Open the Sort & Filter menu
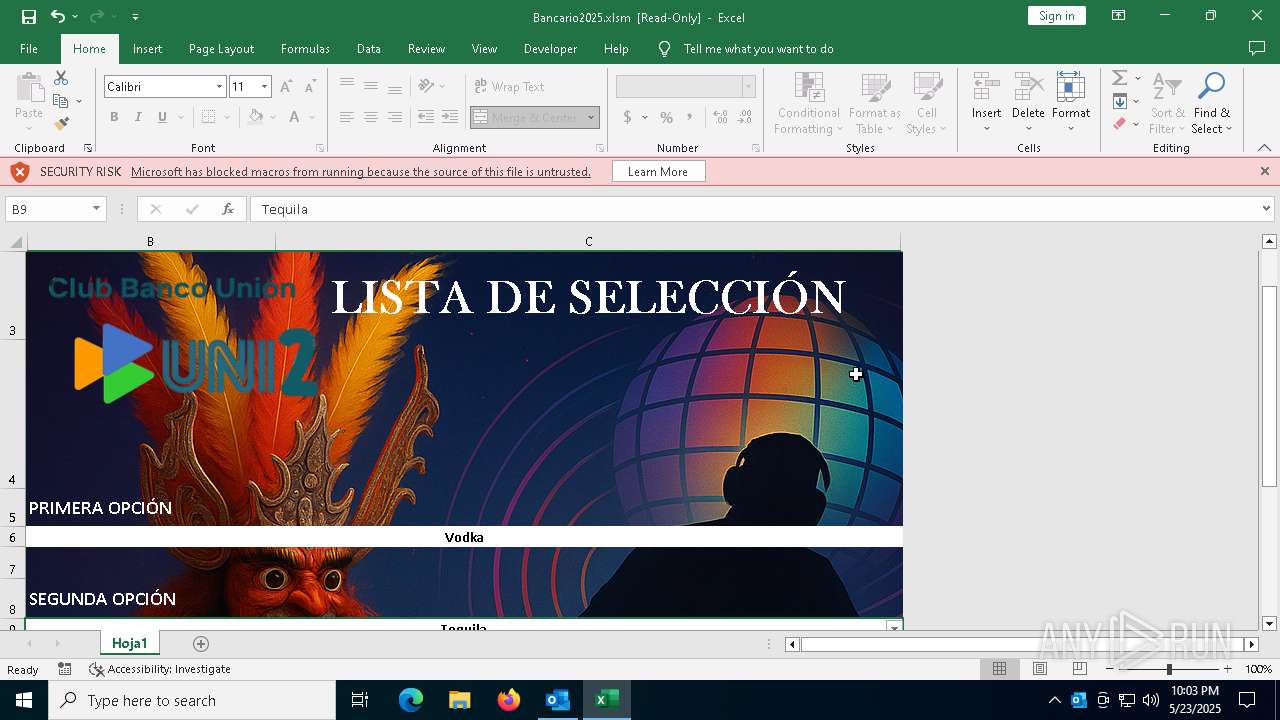 click(1167, 103)
